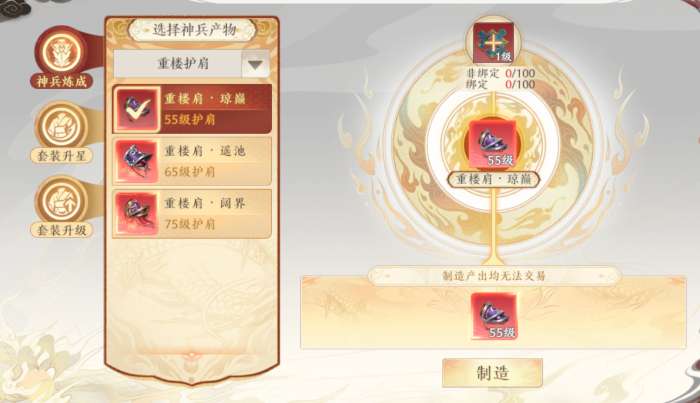This screenshot has height=403, width=700.
Task: Select 重楼肩·阆界 75级护肩 entry
Action: 192,214
